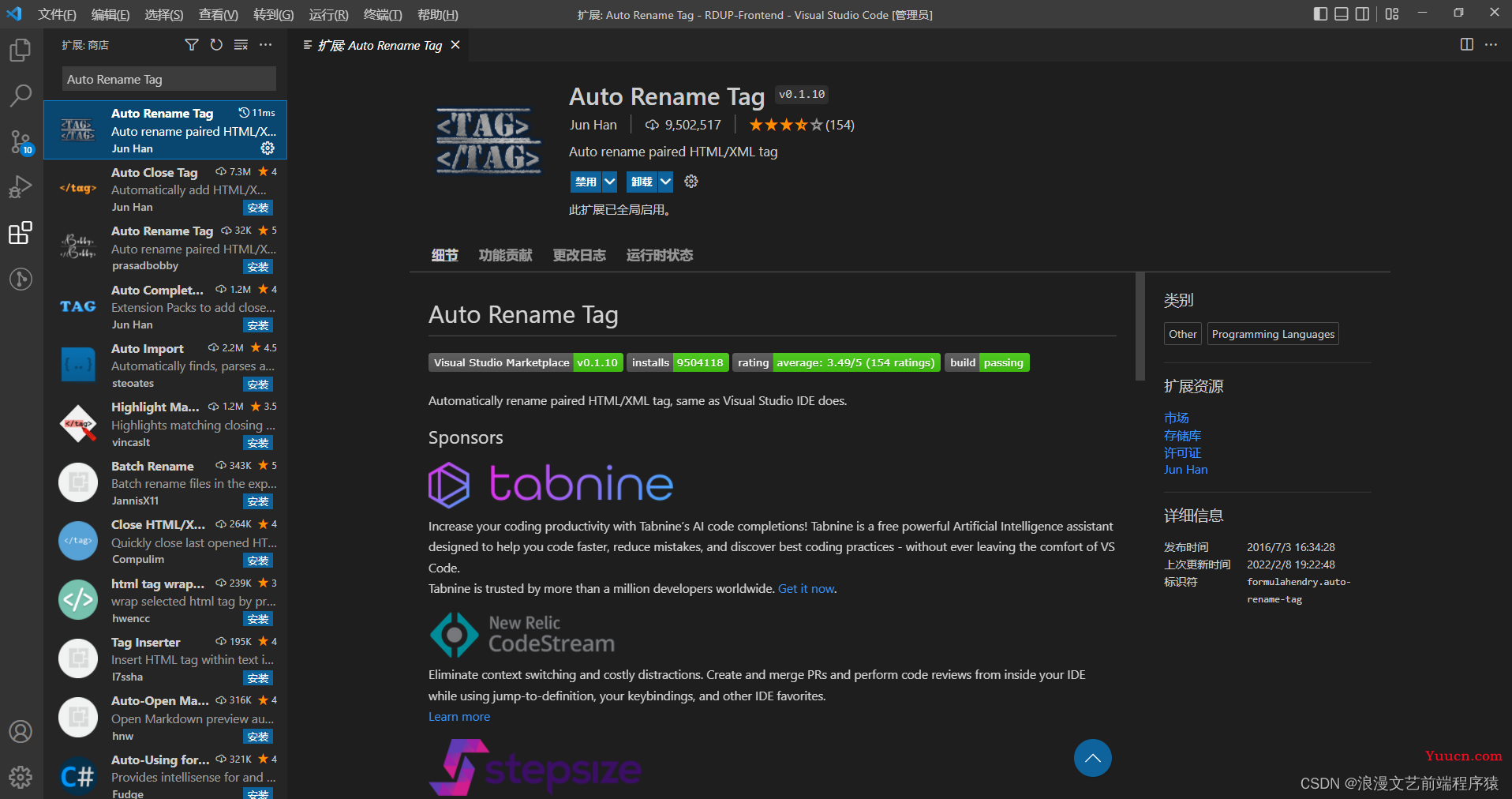This screenshot has width=1512, height=799.
Task: Install prasadbobby's Auto Rename Tag extension
Action: [258, 267]
